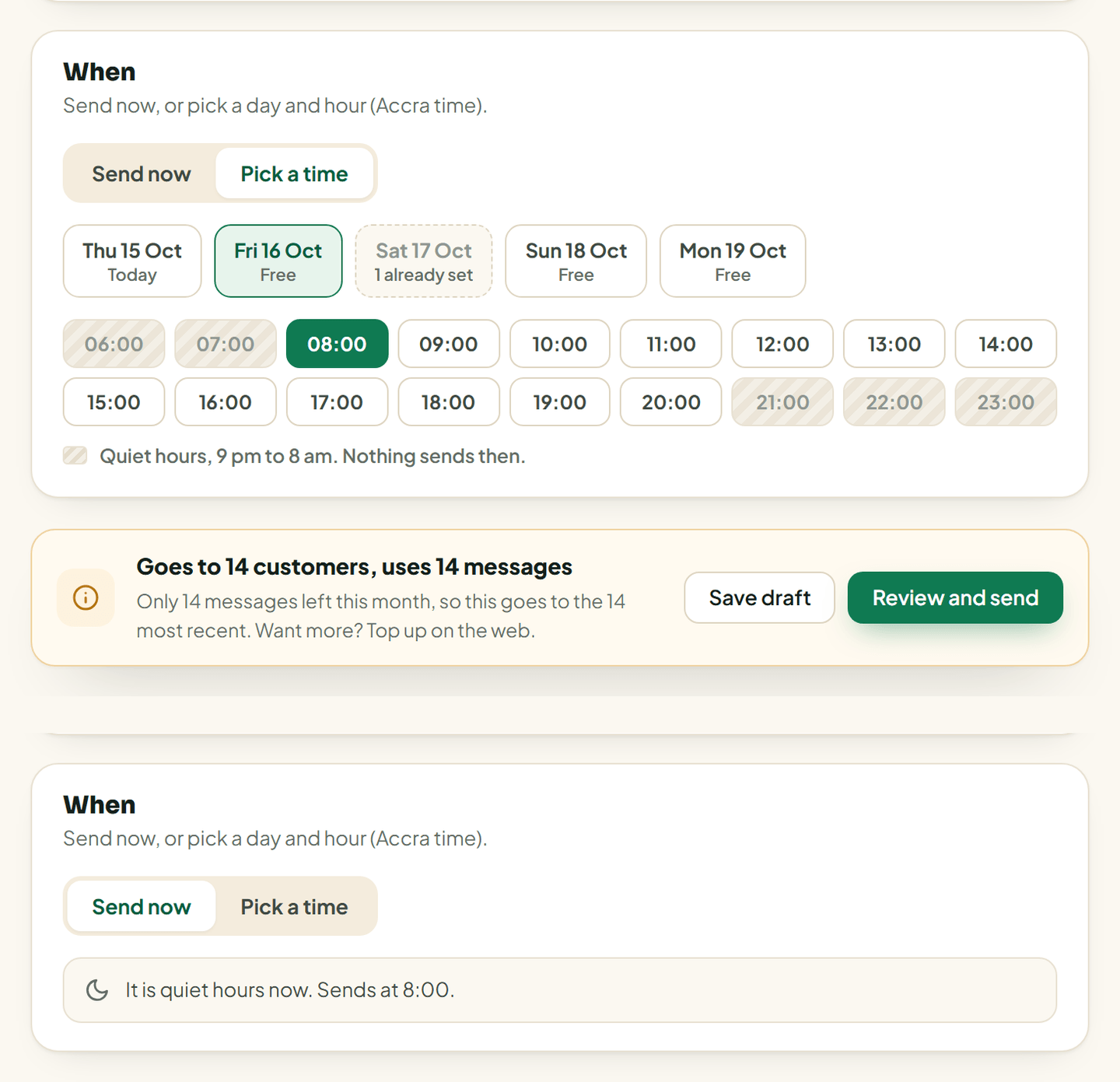Click the info icon in message summary
The image size is (1120, 1082).
point(86,597)
